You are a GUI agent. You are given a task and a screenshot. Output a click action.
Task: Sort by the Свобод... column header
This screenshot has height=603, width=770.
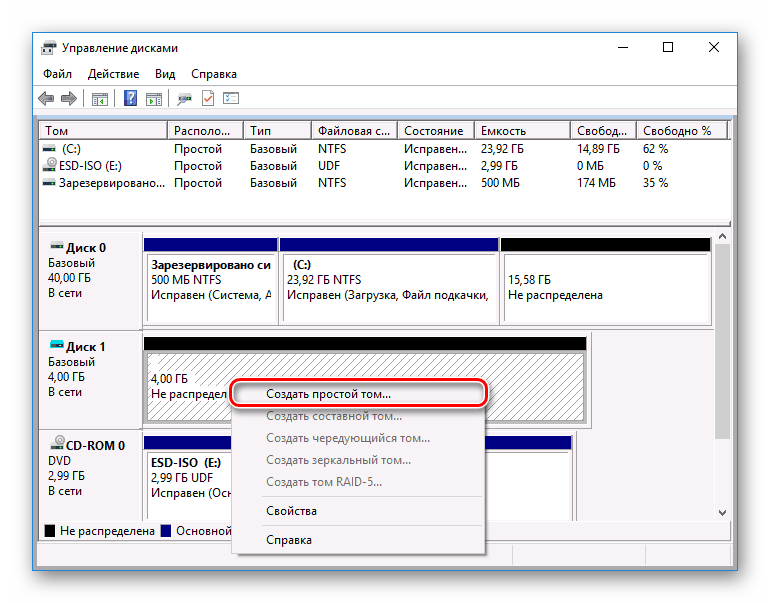pos(604,131)
